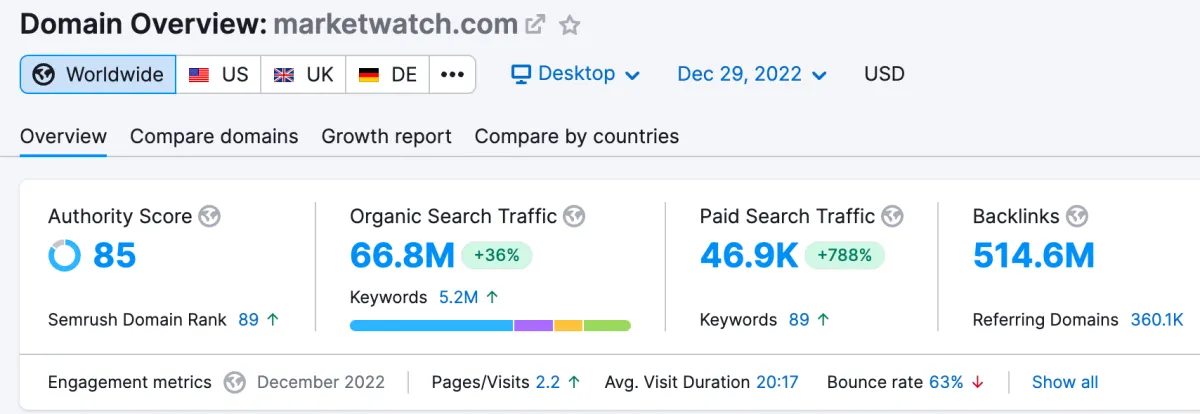Click the Authority Score value 85
Viewport: 1200px width, 414px height.
point(114,256)
